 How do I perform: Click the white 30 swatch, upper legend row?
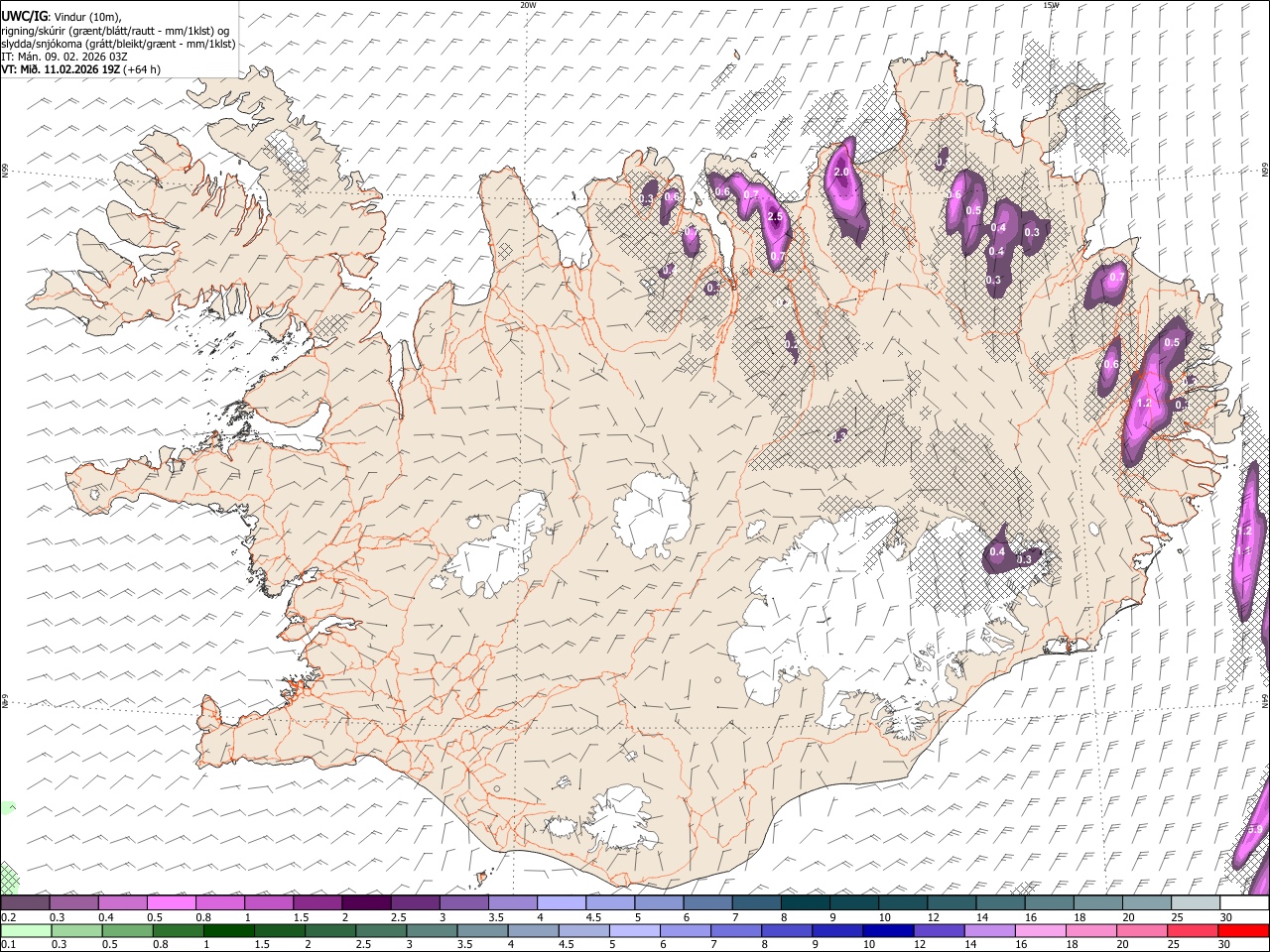1244,903
